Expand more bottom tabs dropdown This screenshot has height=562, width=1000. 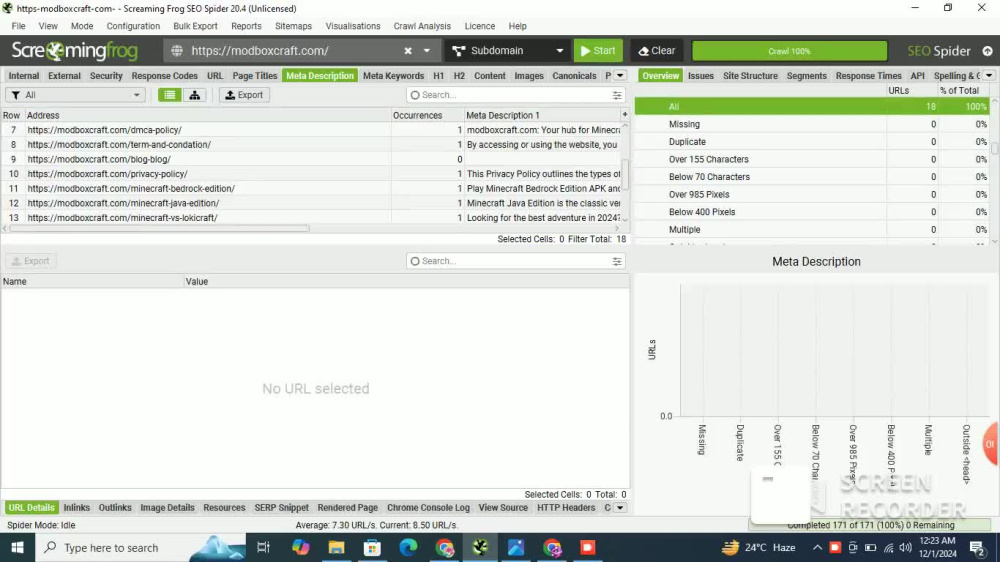(x=620, y=508)
